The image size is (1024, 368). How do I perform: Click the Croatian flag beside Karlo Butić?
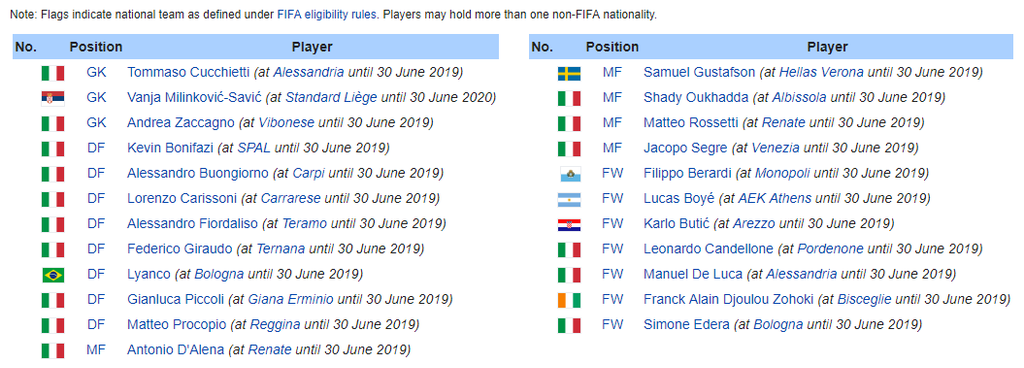point(569,224)
